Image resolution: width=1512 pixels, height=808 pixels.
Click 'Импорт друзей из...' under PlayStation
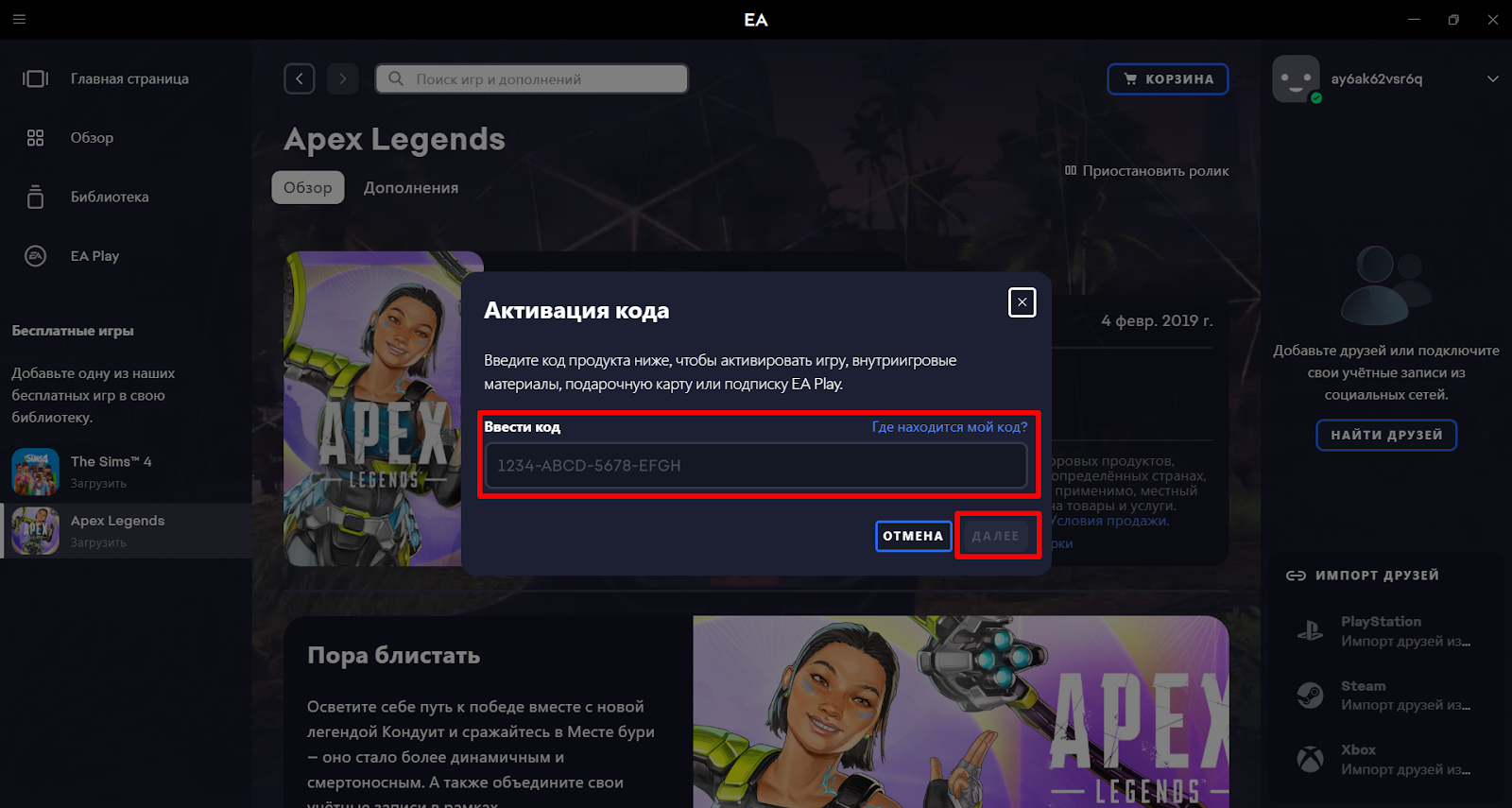click(1405, 641)
